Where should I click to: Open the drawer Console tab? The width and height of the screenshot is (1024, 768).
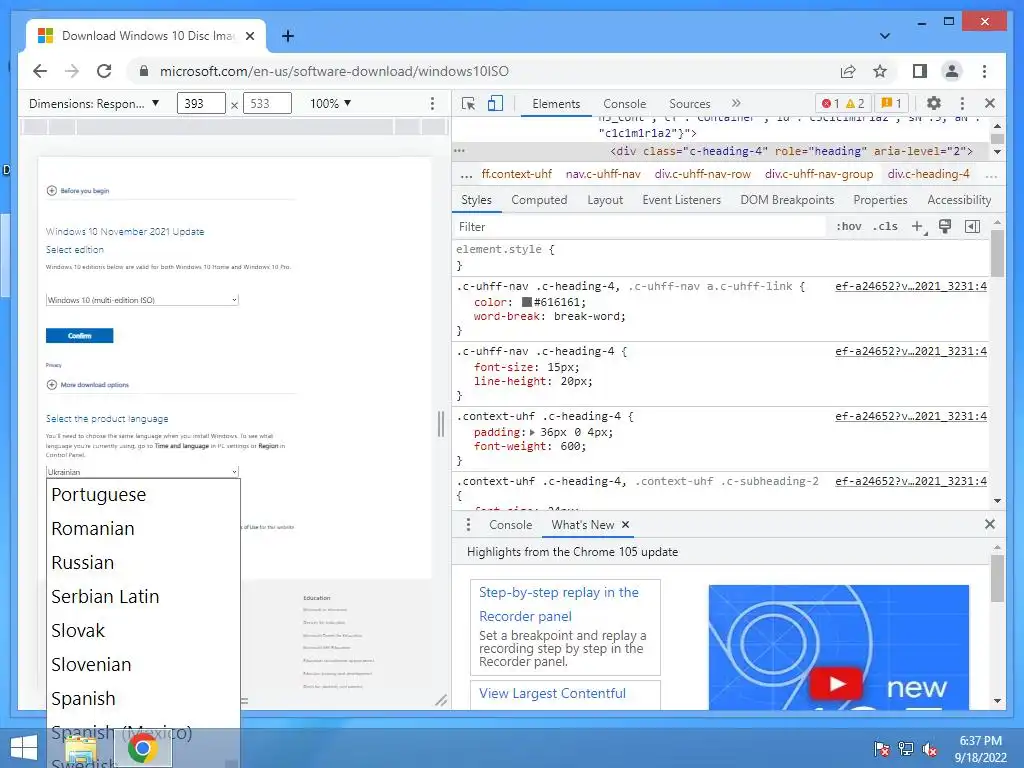(510, 525)
